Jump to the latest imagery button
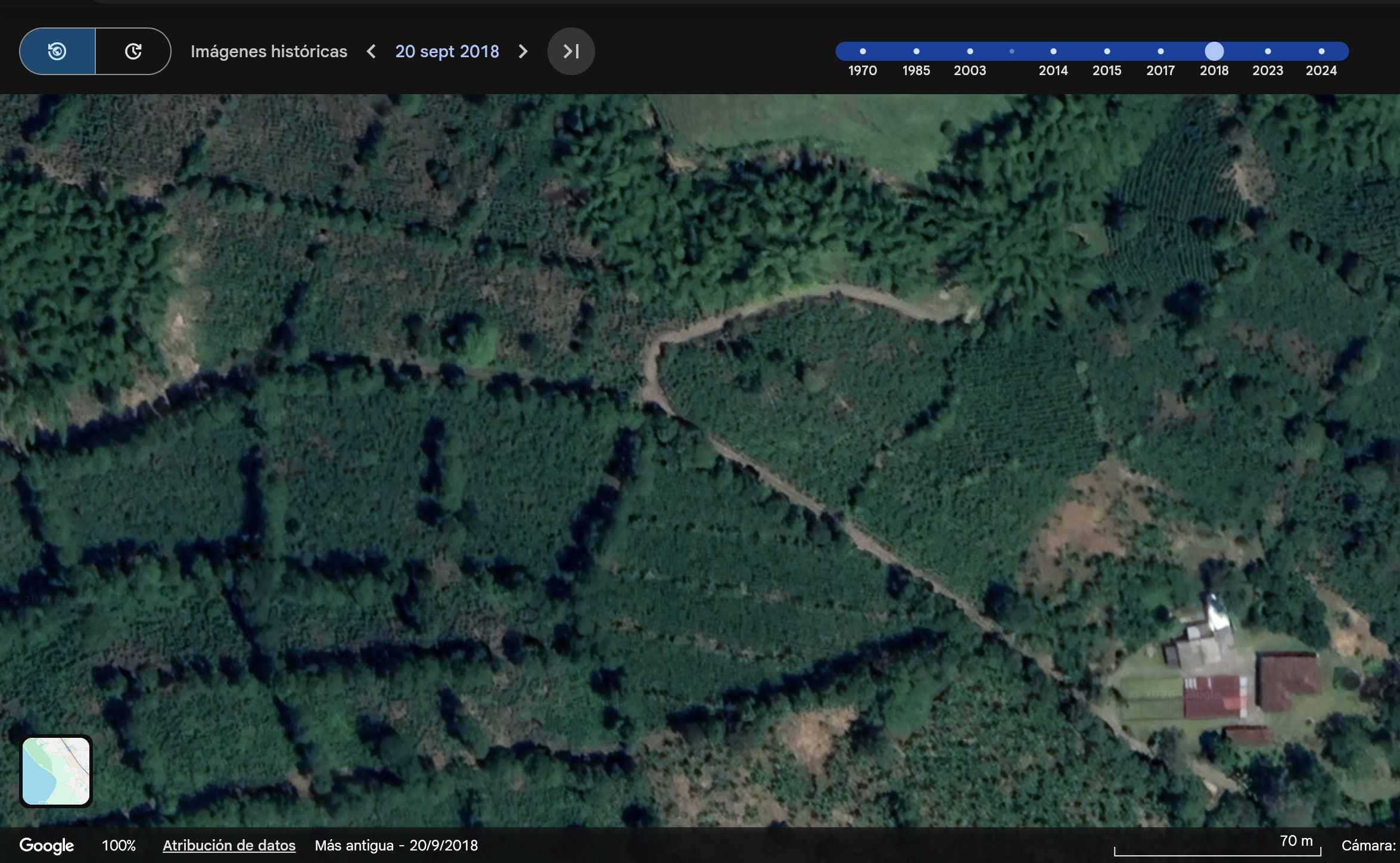Image resolution: width=1400 pixels, height=863 pixels. click(x=571, y=51)
